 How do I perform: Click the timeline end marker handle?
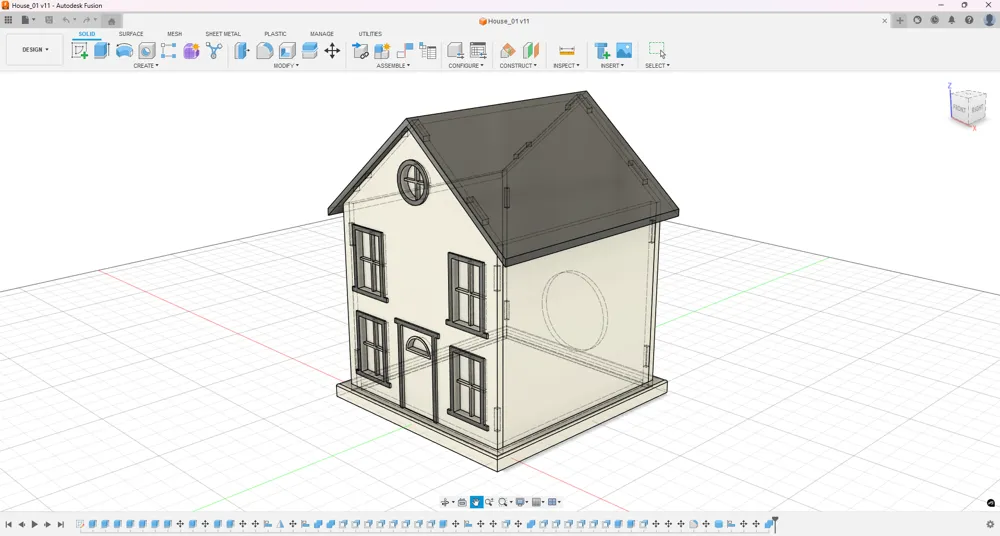coord(775,523)
